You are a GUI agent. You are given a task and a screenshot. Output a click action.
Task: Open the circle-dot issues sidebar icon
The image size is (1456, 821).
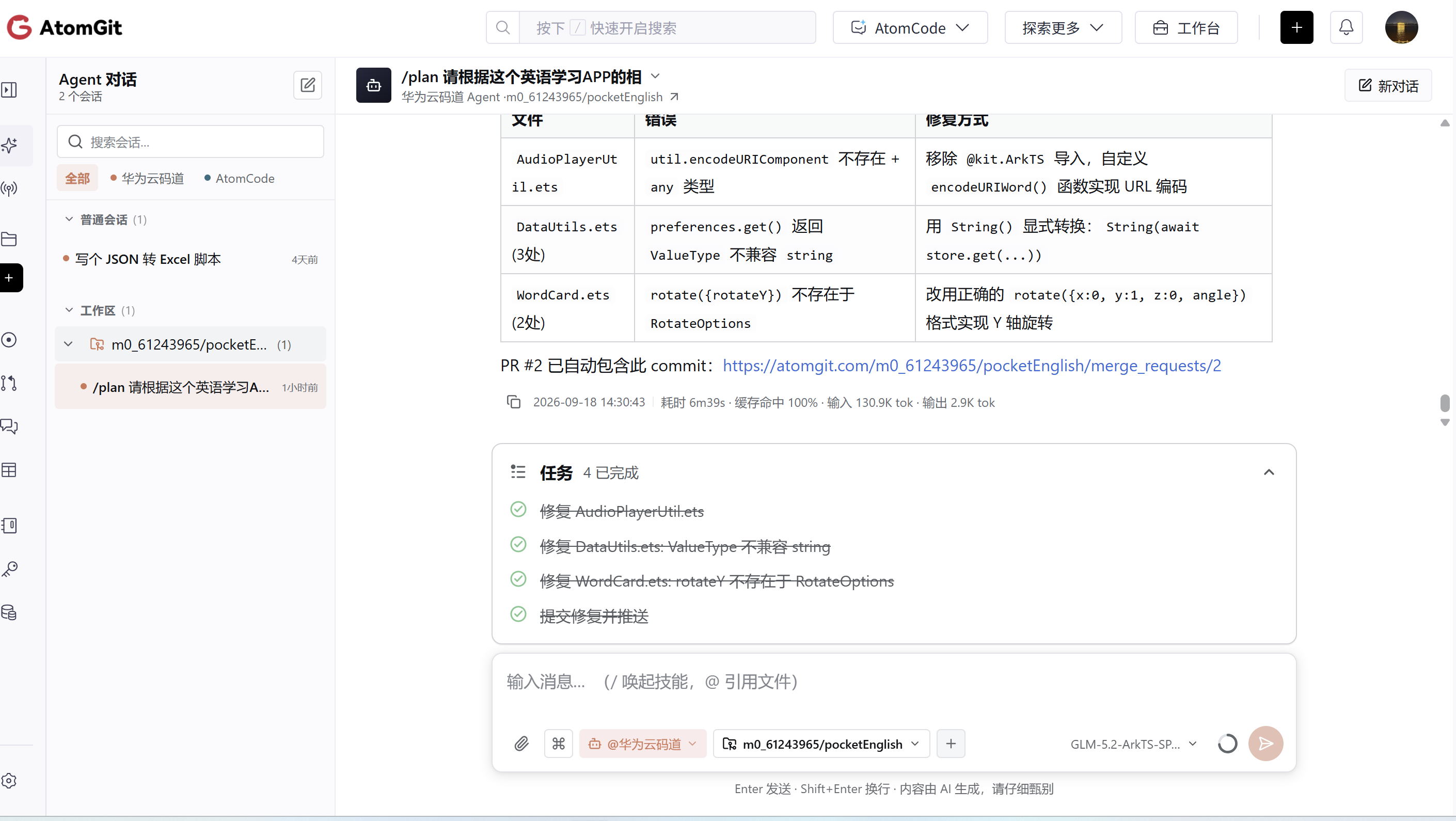pos(9,339)
